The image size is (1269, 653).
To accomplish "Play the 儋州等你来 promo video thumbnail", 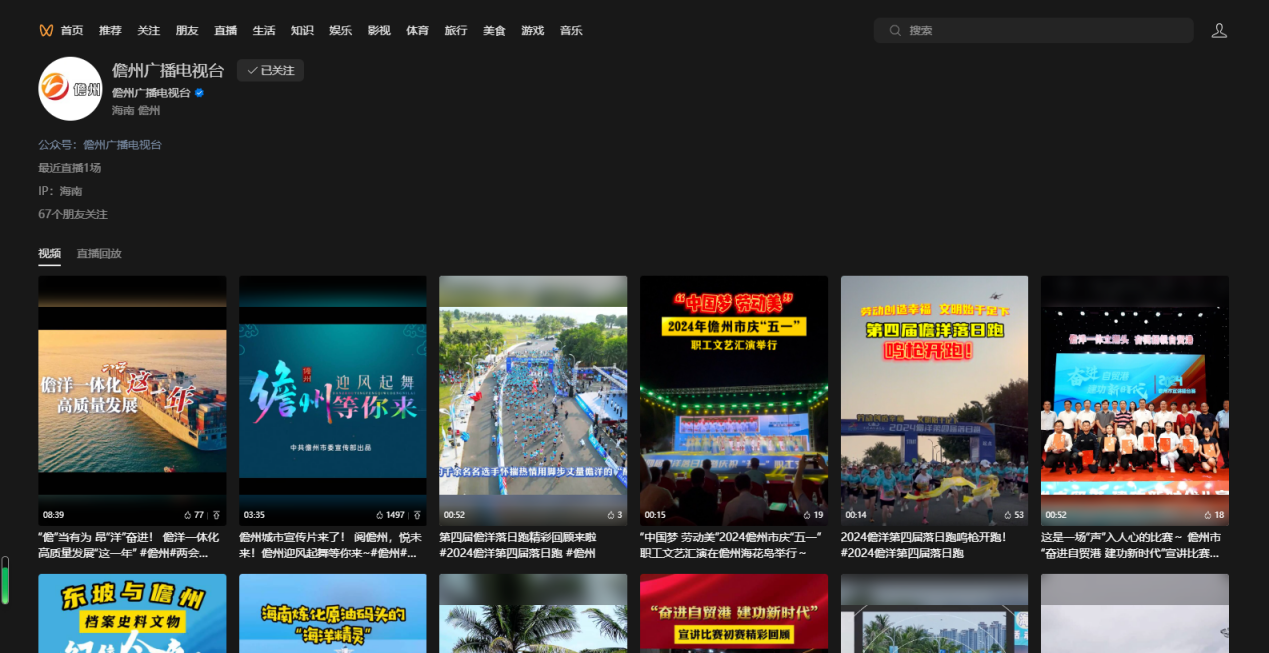I will coord(333,400).
